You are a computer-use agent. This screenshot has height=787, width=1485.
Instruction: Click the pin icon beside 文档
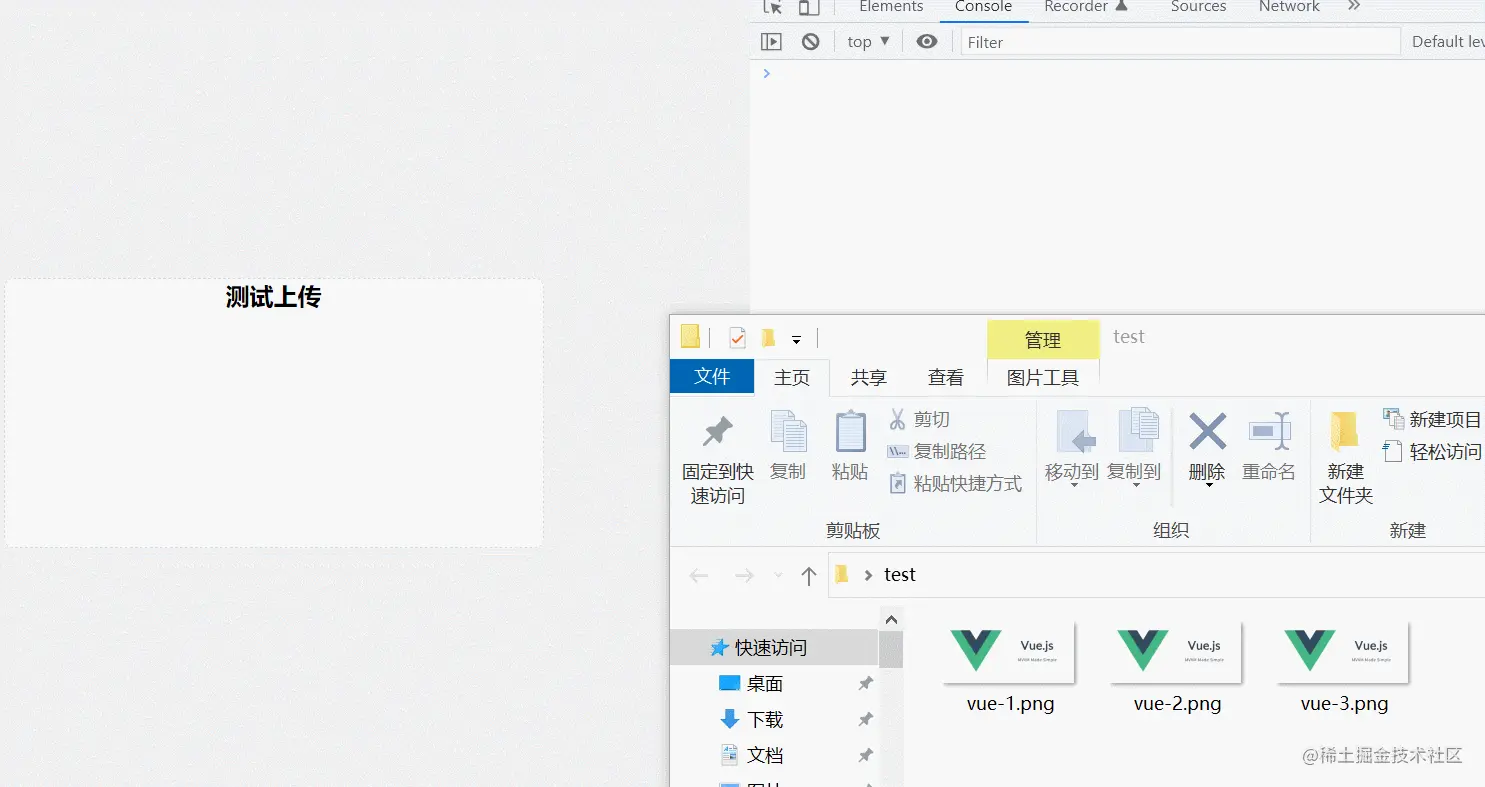point(866,755)
